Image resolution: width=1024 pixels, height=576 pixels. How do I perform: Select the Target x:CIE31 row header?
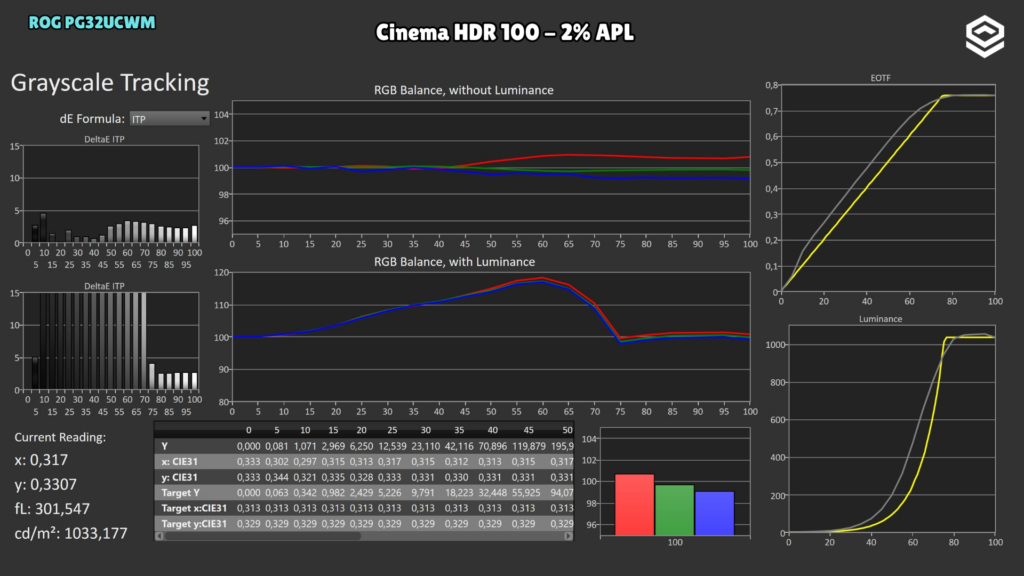tap(194, 509)
